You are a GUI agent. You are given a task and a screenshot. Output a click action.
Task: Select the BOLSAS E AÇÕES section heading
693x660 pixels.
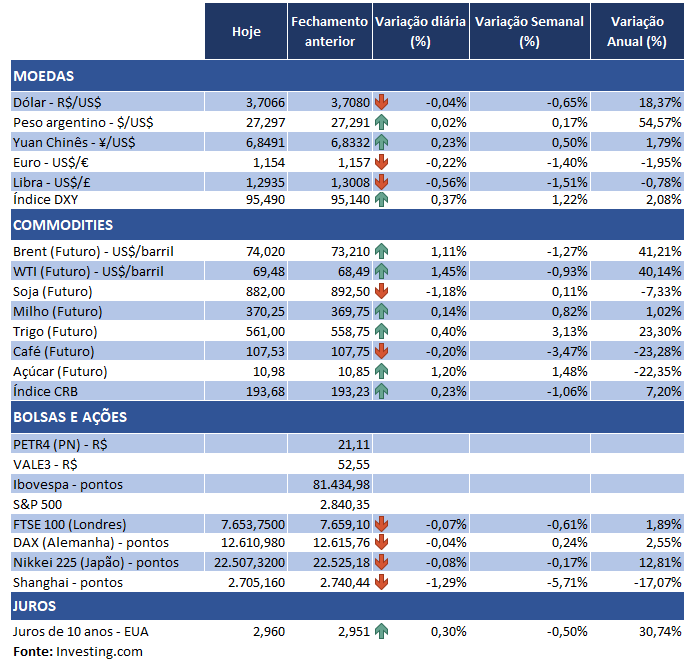pyautogui.click(x=69, y=417)
